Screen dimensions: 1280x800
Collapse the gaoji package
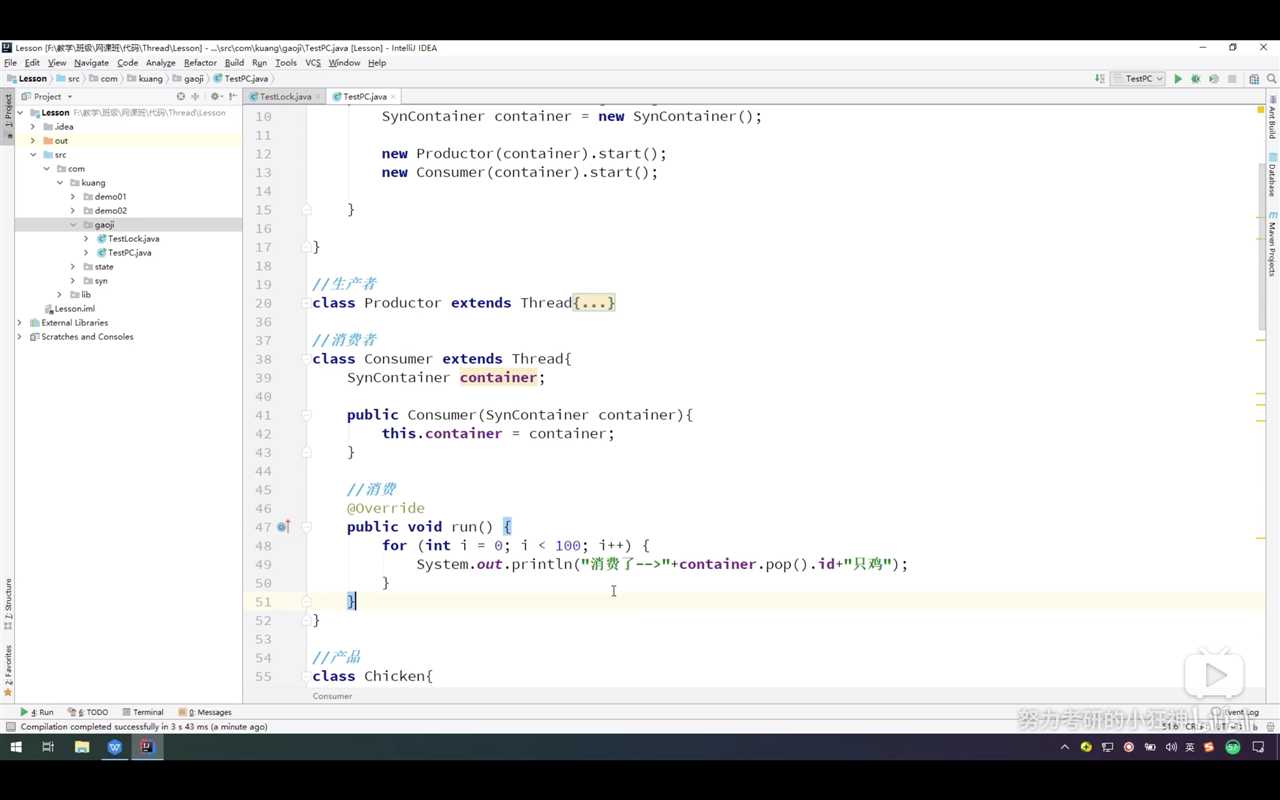click(x=73, y=225)
